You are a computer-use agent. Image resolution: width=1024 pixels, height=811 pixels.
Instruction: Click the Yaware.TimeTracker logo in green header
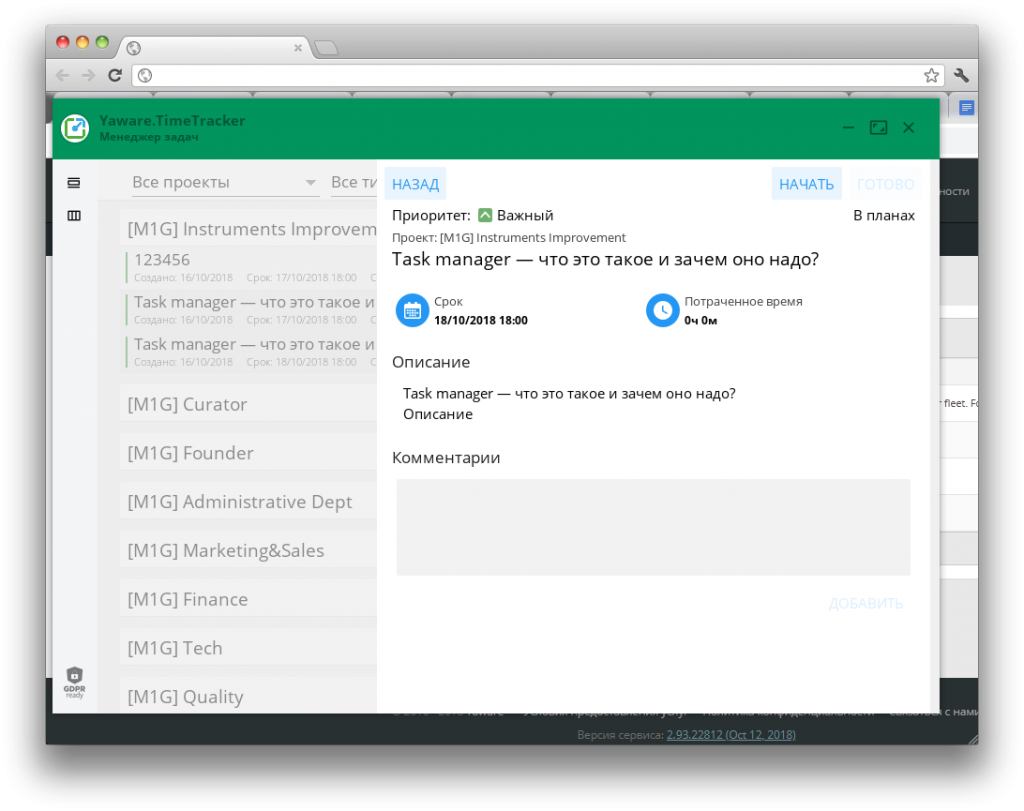pos(75,128)
